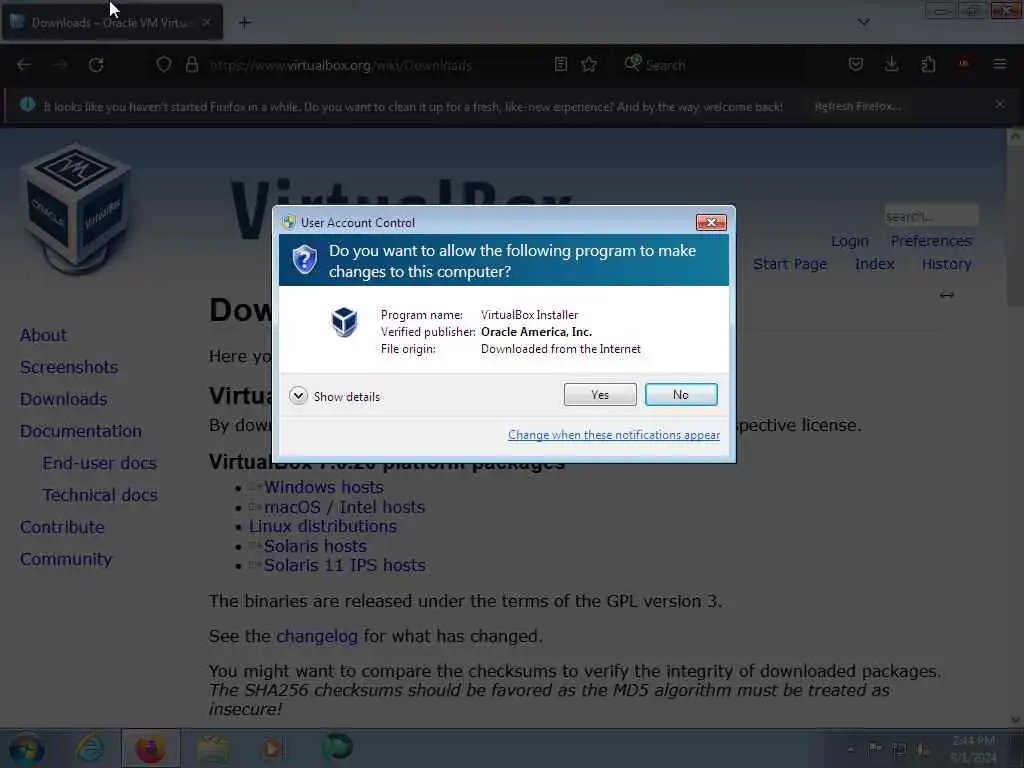This screenshot has height=768, width=1024.
Task: Select the Downloads – Oracle VM VirtualBox tab
Action: point(111,23)
